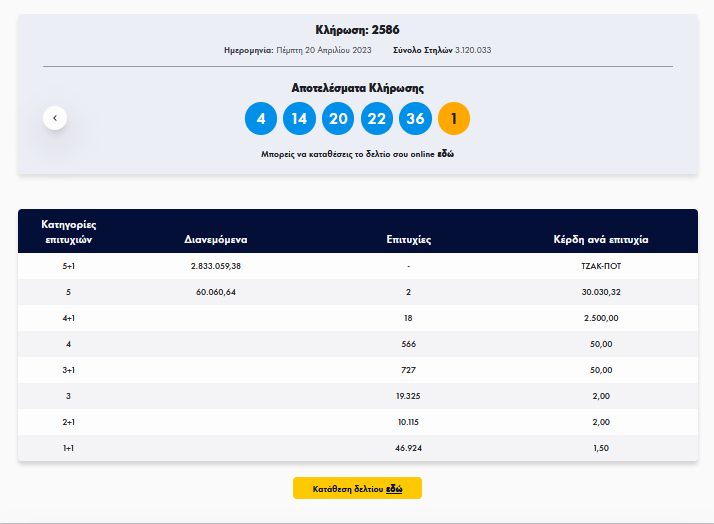This screenshot has width=714, height=524.
Task: Click blue ball number 4
Action: coord(261,118)
